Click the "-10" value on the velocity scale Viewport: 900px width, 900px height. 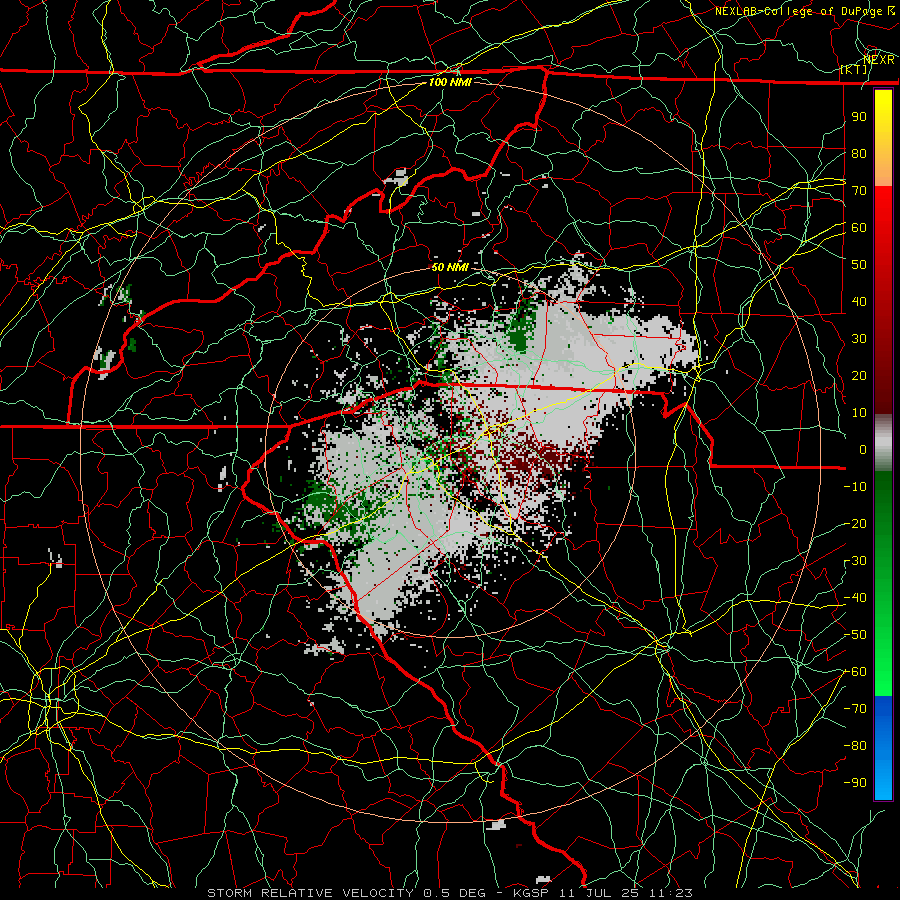(855, 487)
